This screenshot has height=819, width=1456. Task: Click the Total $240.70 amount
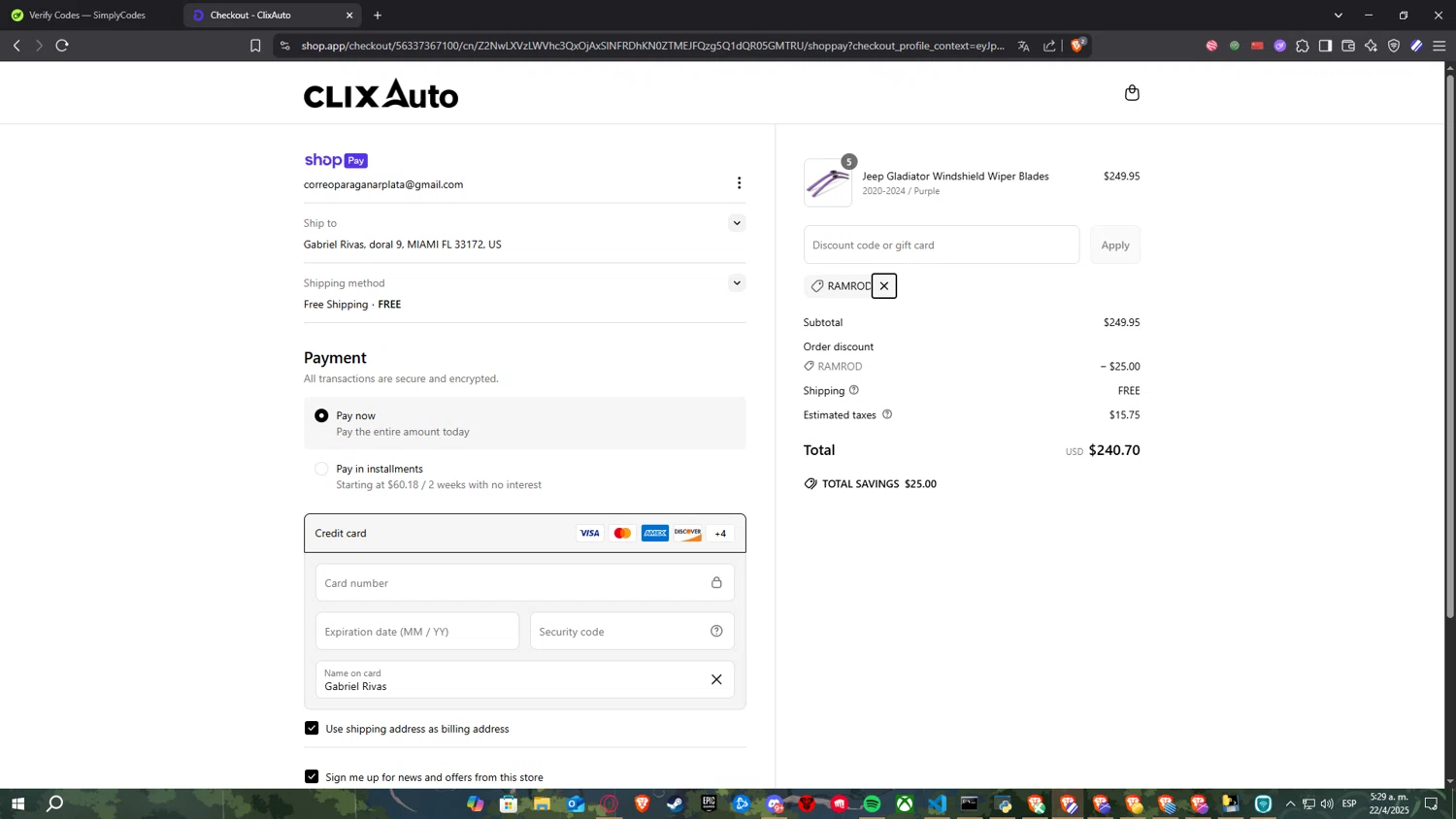tap(1114, 450)
